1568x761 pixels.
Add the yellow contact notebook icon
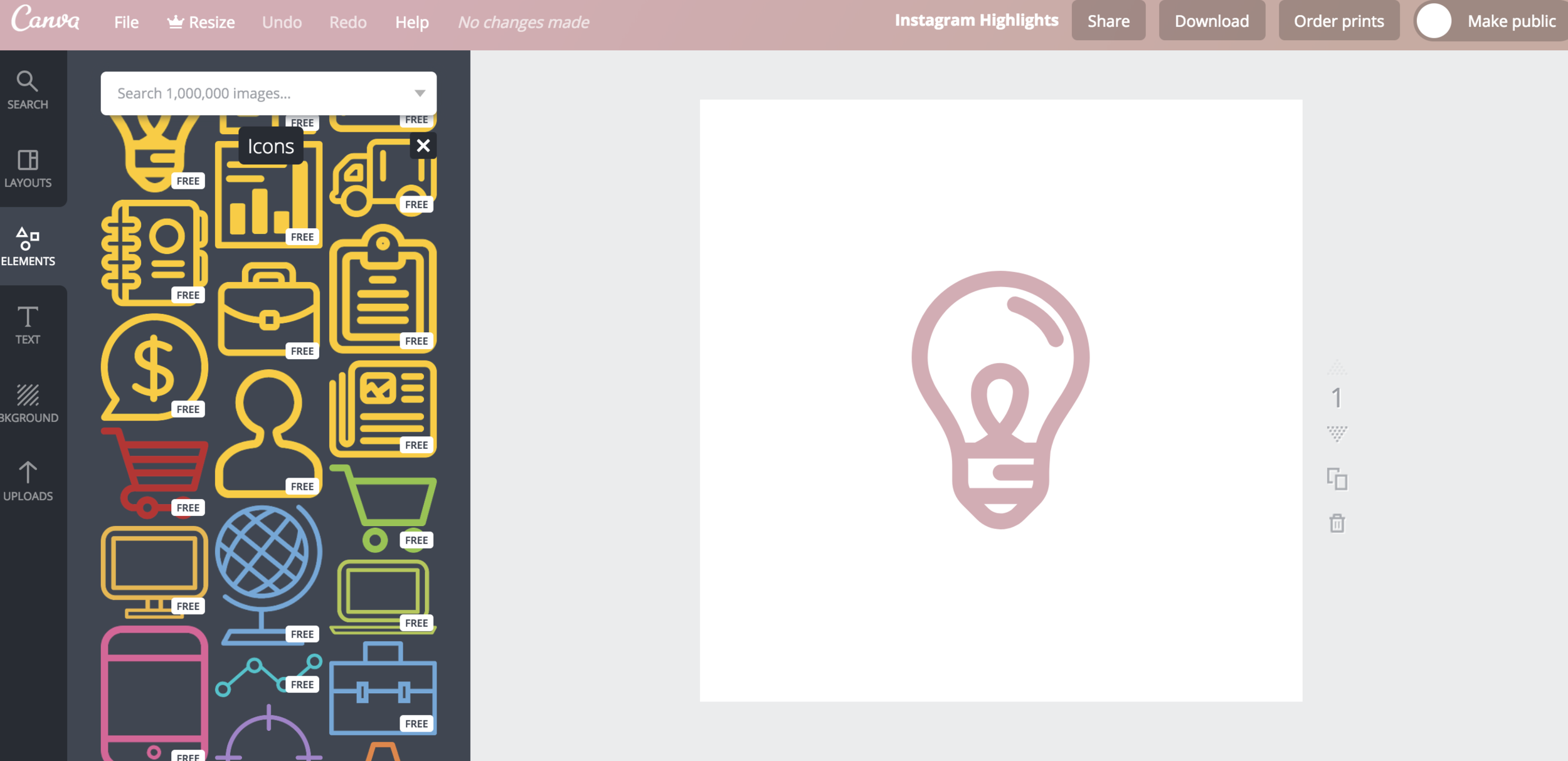click(154, 253)
